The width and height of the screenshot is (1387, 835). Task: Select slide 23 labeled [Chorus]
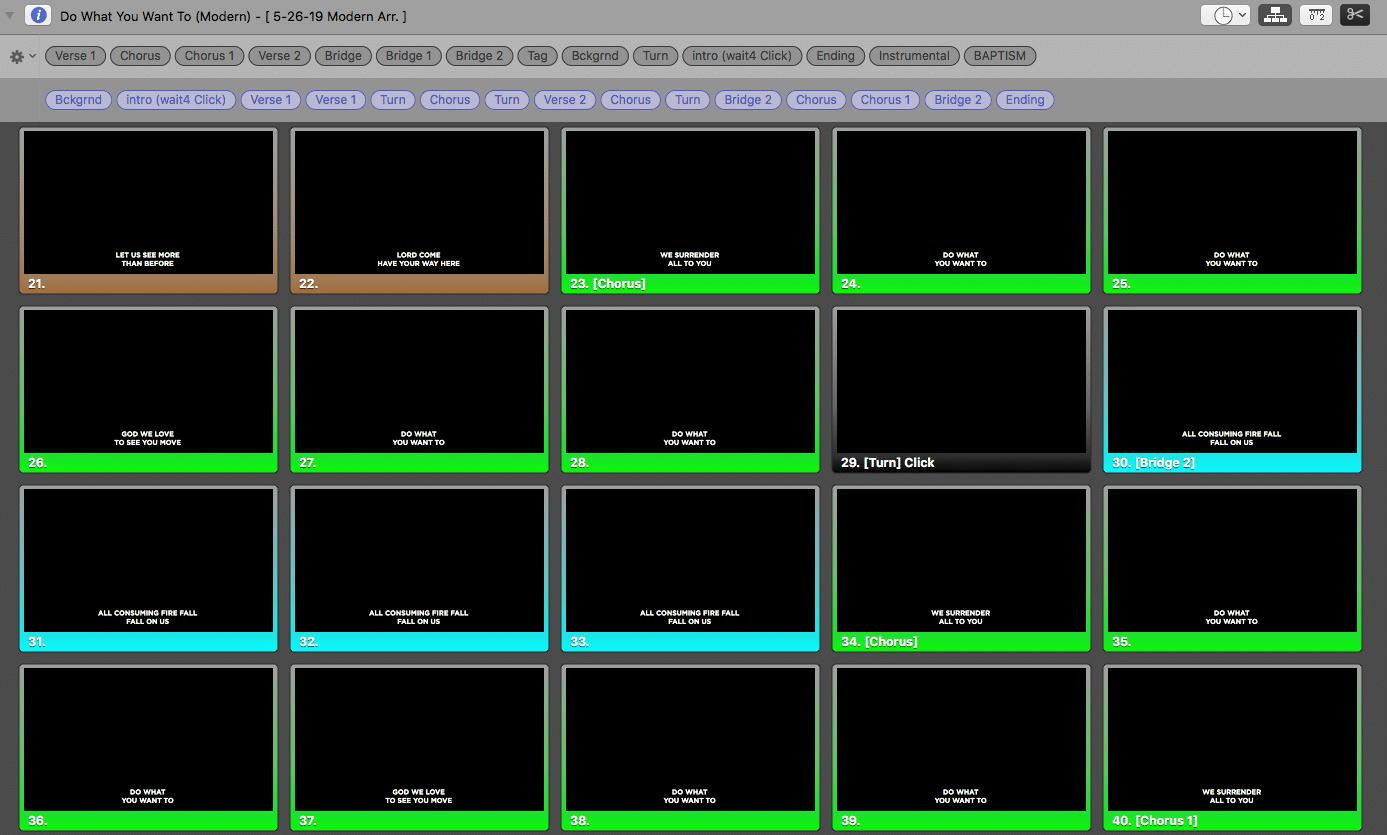(690, 210)
